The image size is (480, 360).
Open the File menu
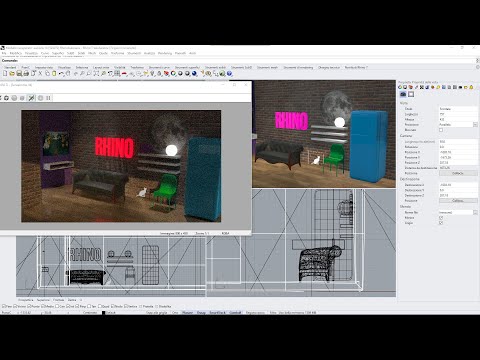click(x=4, y=53)
